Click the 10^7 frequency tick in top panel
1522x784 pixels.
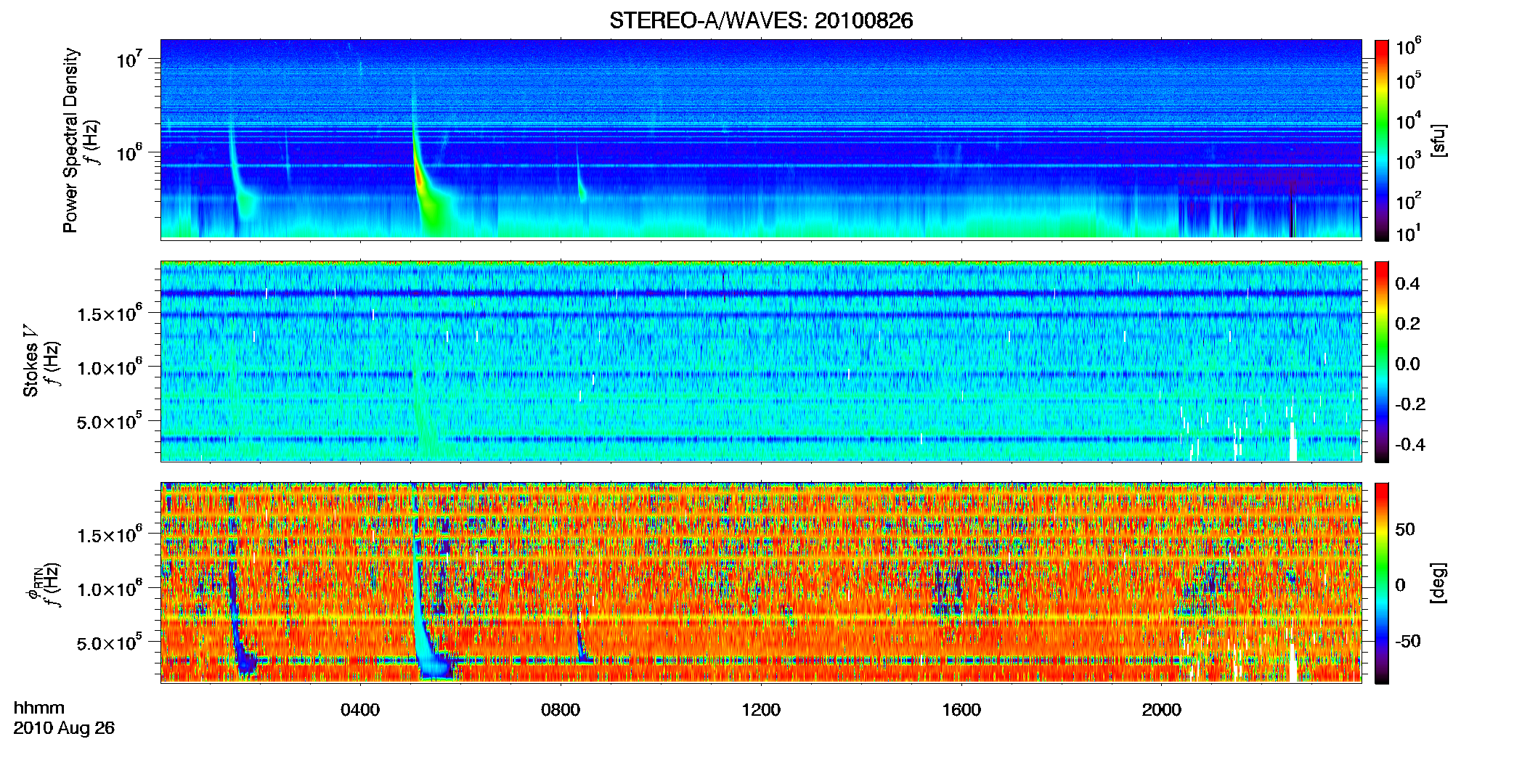[x=128, y=58]
